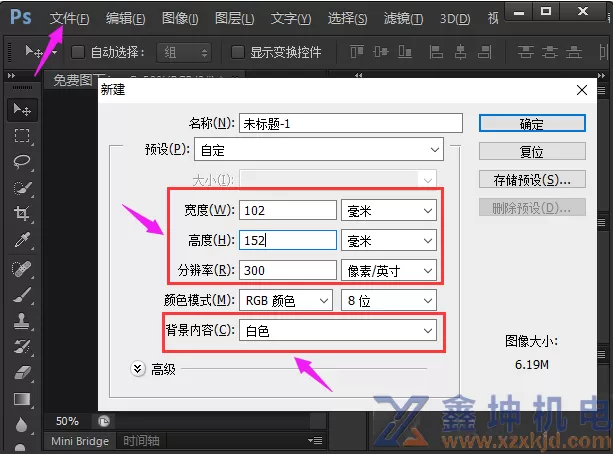Expand the toolbox with the double-arrow

click(11, 75)
